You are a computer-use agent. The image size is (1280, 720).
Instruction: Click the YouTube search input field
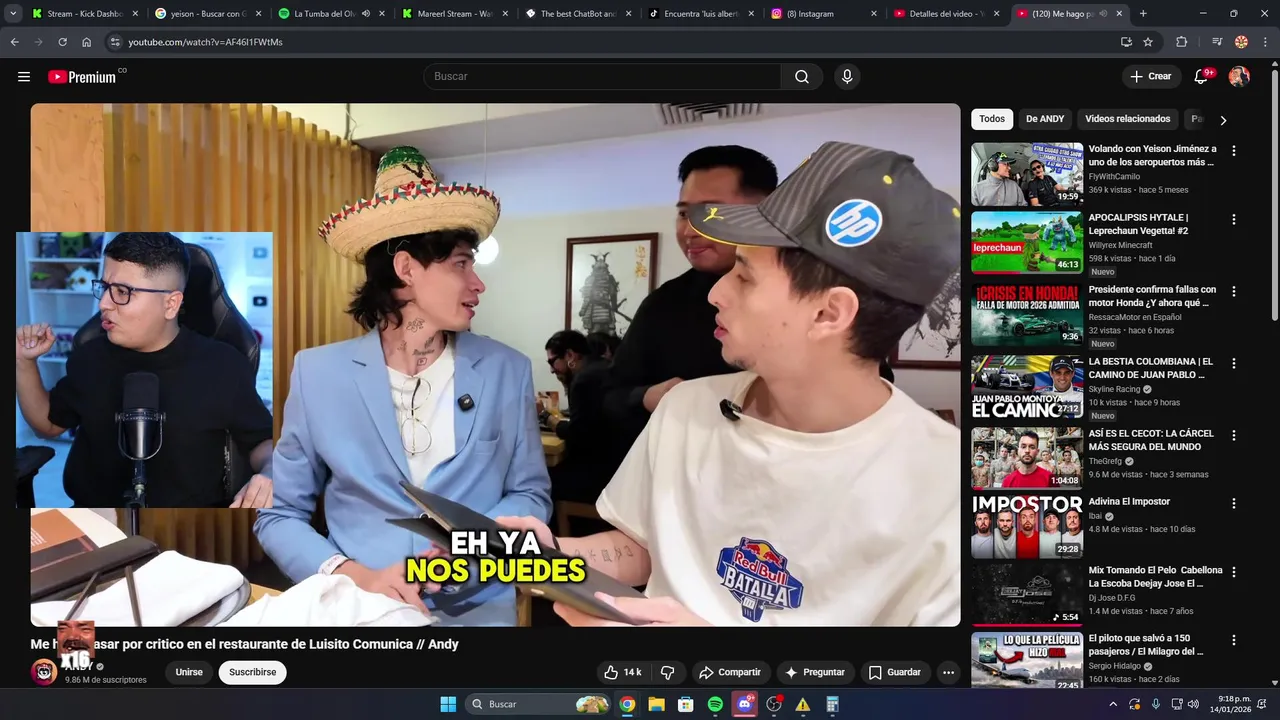tap(602, 77)
